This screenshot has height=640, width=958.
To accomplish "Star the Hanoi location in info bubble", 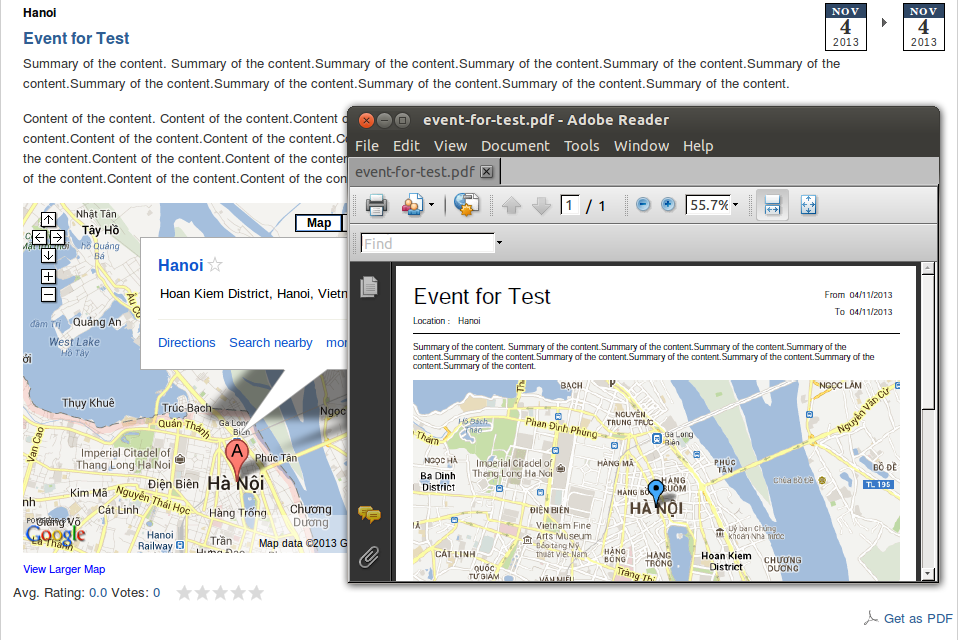I will click(x=214, y=265).
